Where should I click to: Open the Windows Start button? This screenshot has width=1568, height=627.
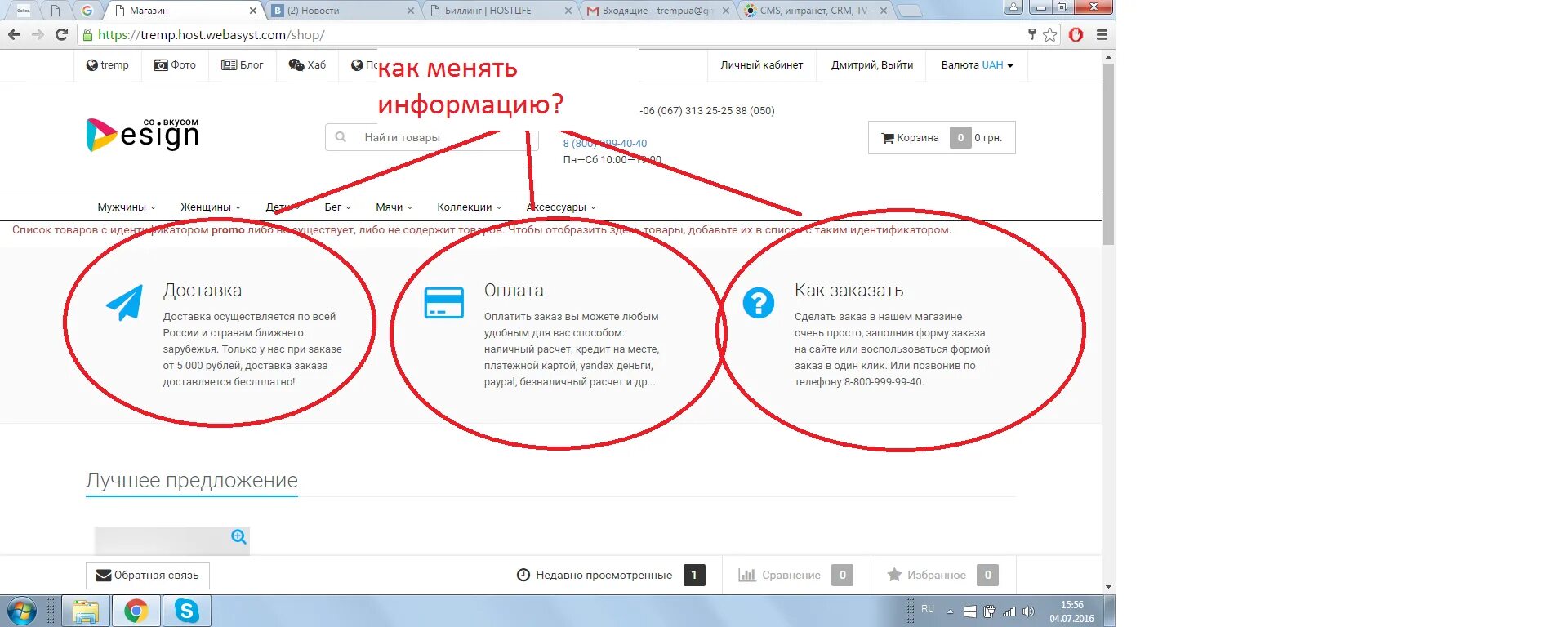22,611
